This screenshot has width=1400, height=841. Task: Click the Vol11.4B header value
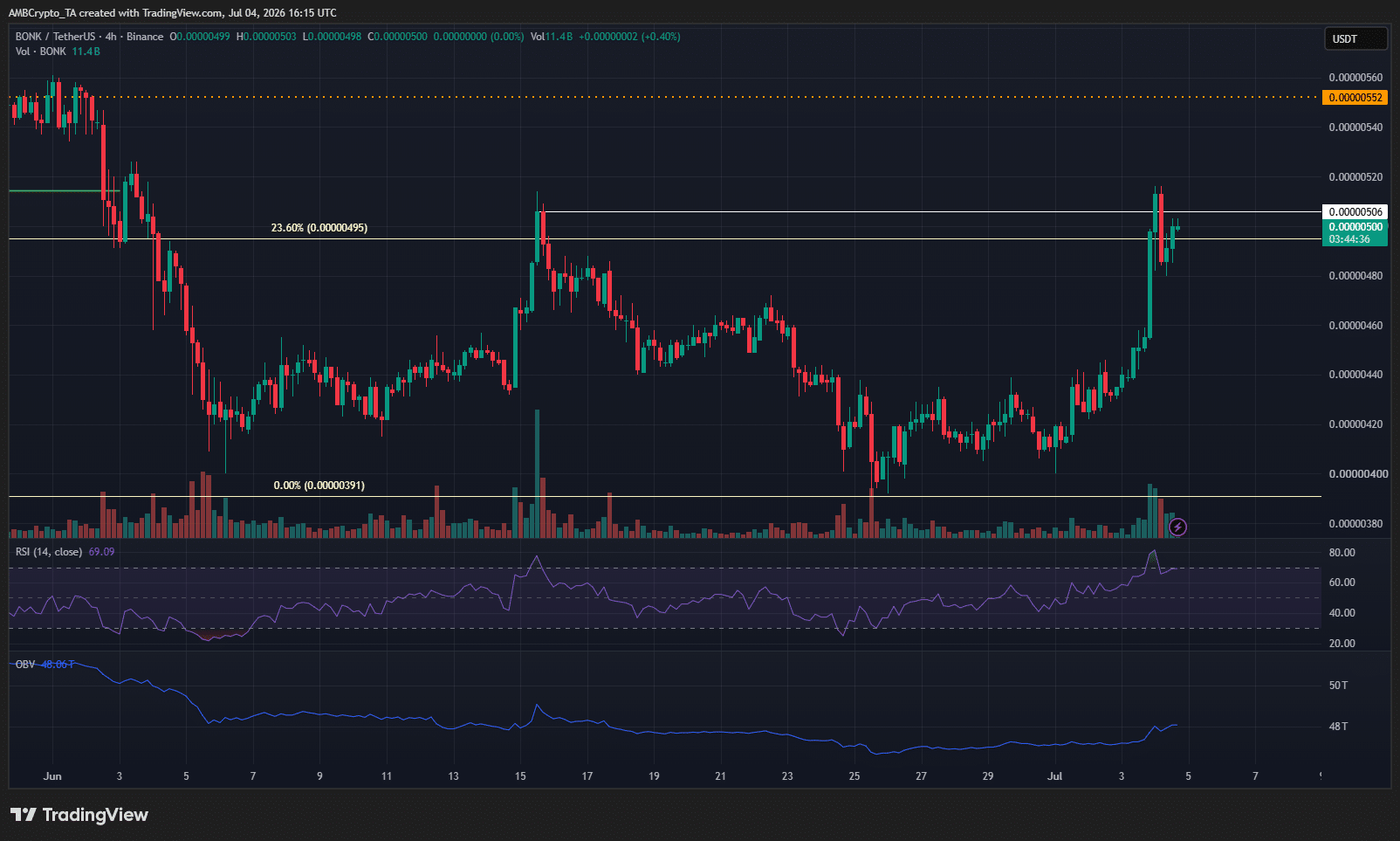tap(552, 37)
